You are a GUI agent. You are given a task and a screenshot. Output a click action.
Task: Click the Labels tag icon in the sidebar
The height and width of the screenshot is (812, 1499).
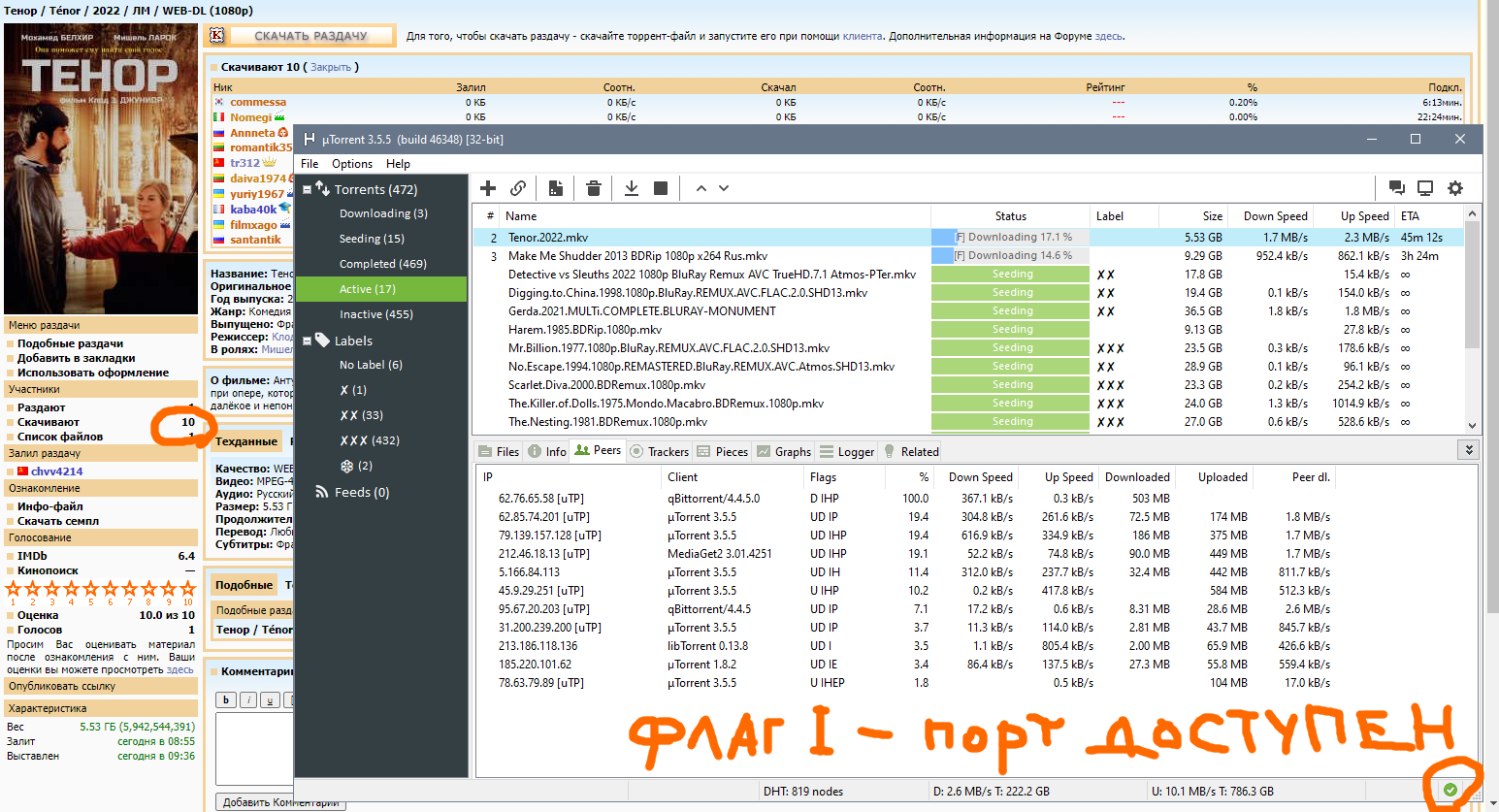click(323, 341)
